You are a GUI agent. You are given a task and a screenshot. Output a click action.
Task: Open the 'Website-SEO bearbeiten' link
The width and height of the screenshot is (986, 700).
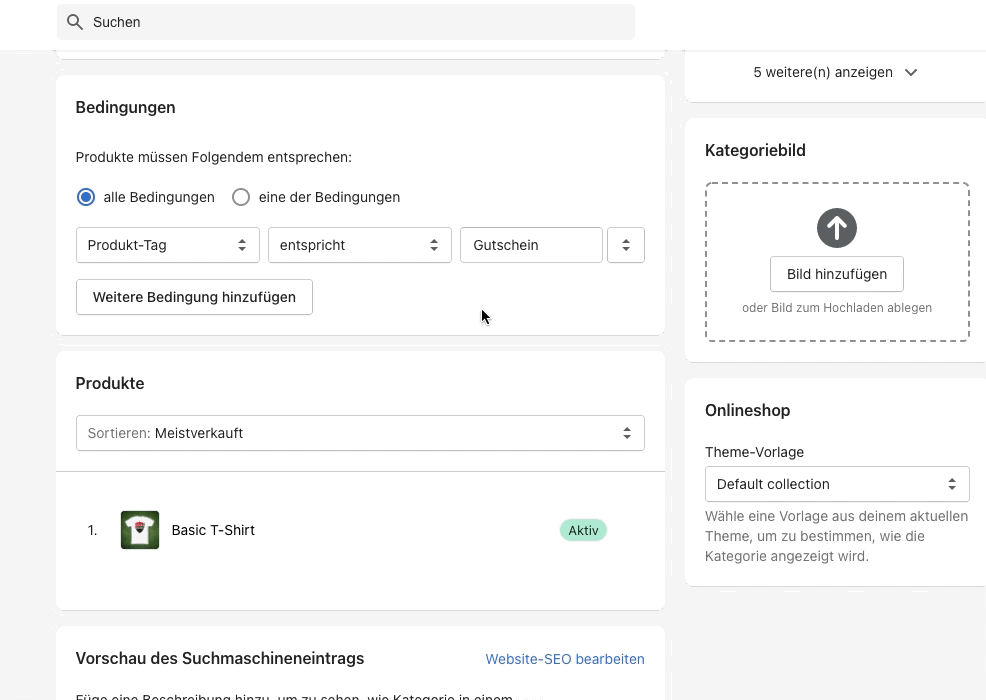[564, 659]
